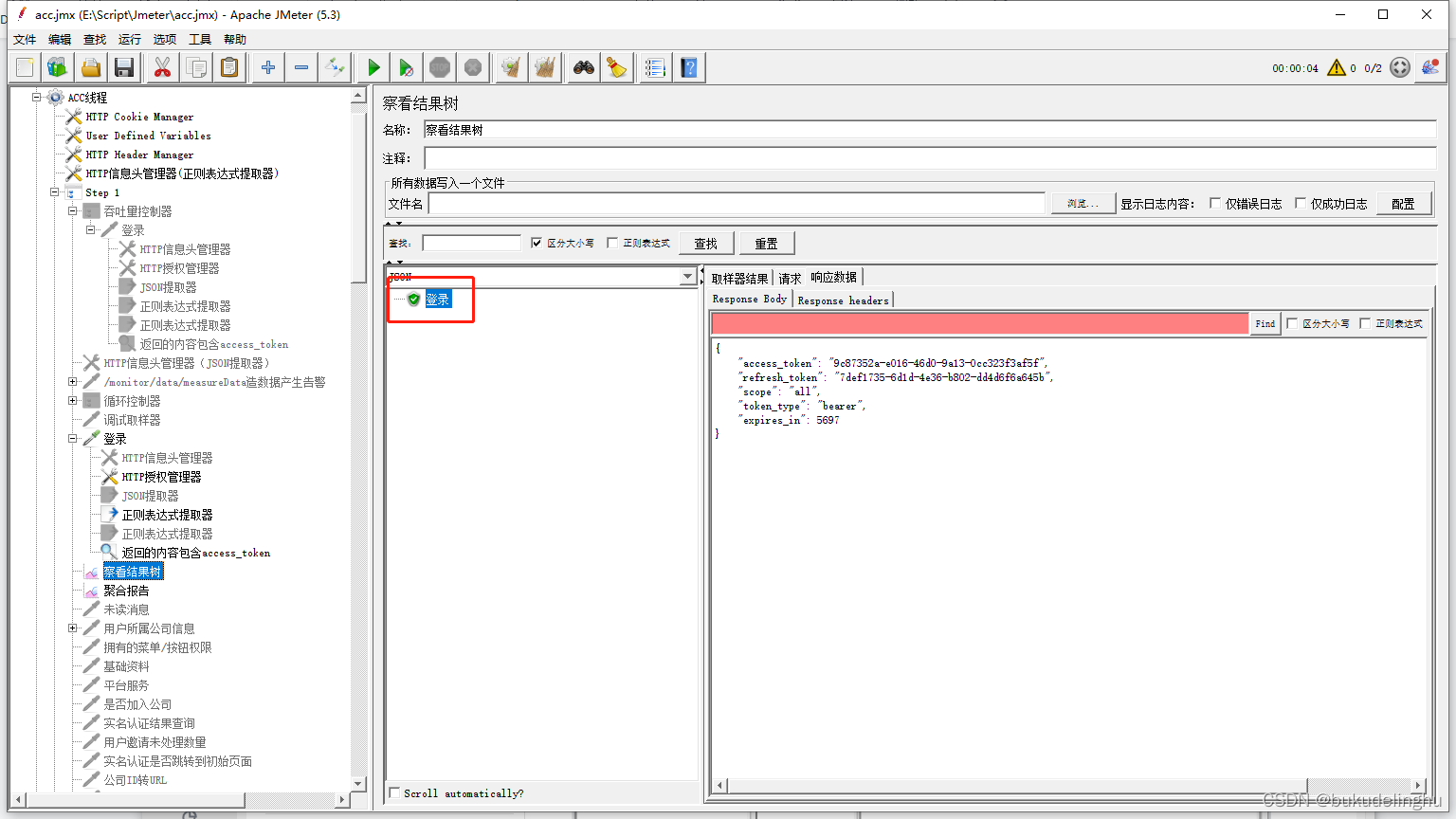This screenshot has width=1456, height=819.
Task: Start the test with green play icon
Action: click(x=373, y=67)
